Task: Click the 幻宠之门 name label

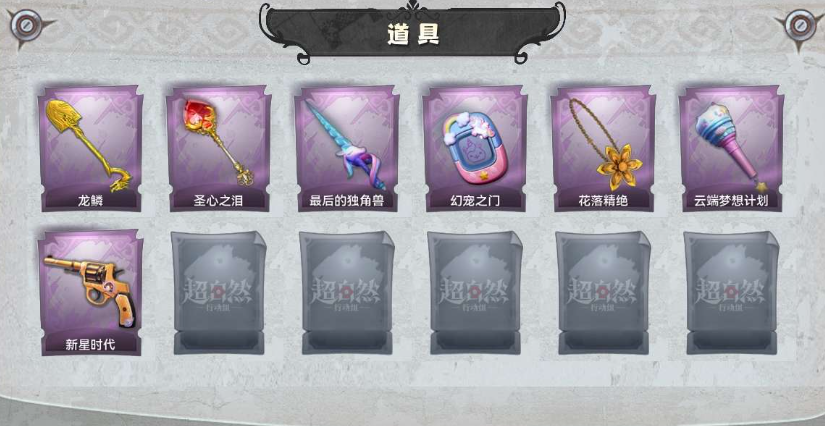Action: coord(475,201)
